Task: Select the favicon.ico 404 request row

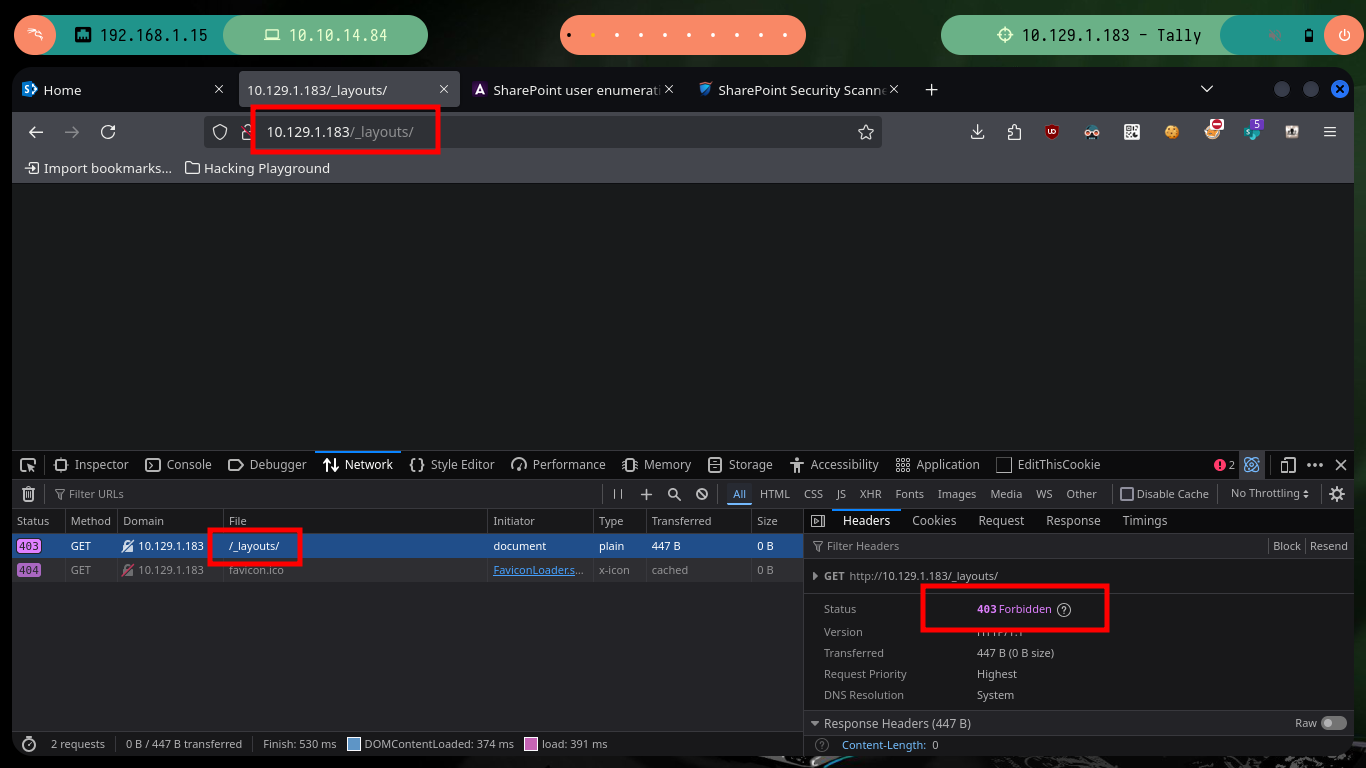Action: 407,570
